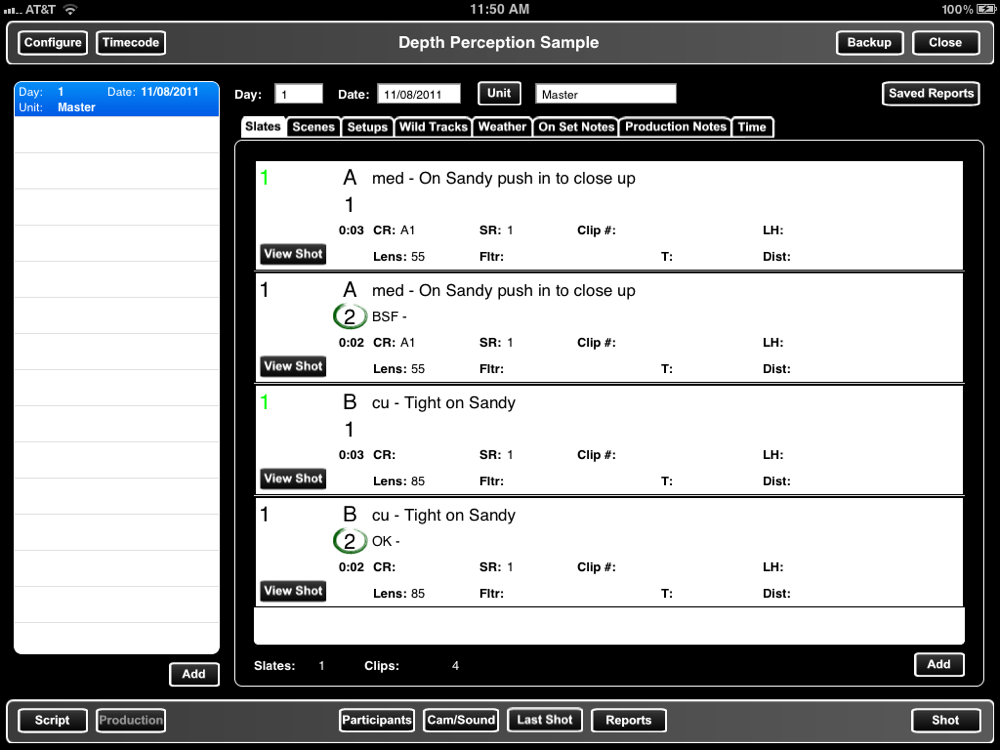Tap circled take 2 beside OK
Image resolution: width=1000 pixels, height=750 pixels.
[x=349, y=541]
